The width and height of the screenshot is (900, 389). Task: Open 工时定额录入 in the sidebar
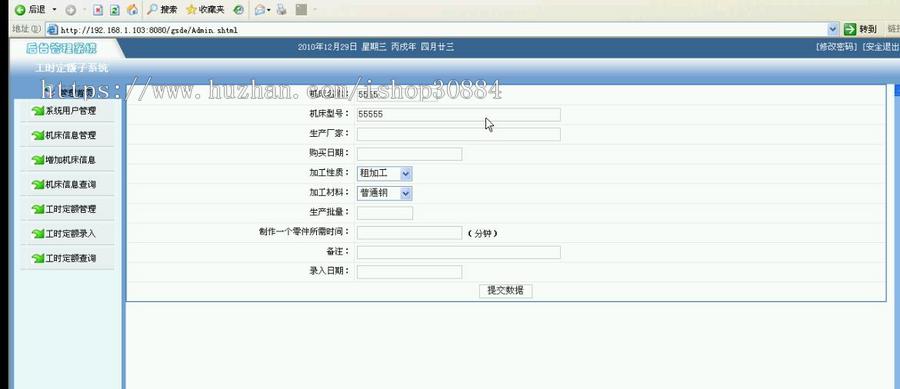click(70, 234)
